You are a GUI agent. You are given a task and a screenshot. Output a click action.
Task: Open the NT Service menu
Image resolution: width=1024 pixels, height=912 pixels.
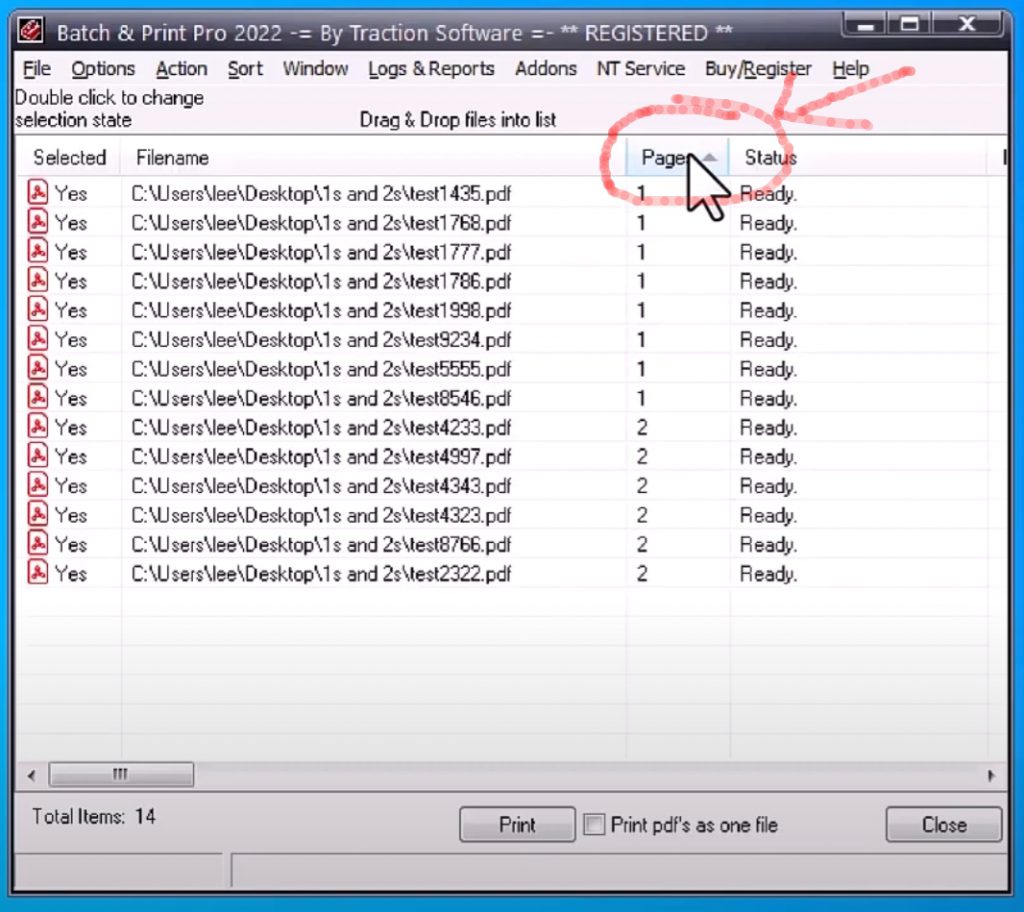(640, 69)
